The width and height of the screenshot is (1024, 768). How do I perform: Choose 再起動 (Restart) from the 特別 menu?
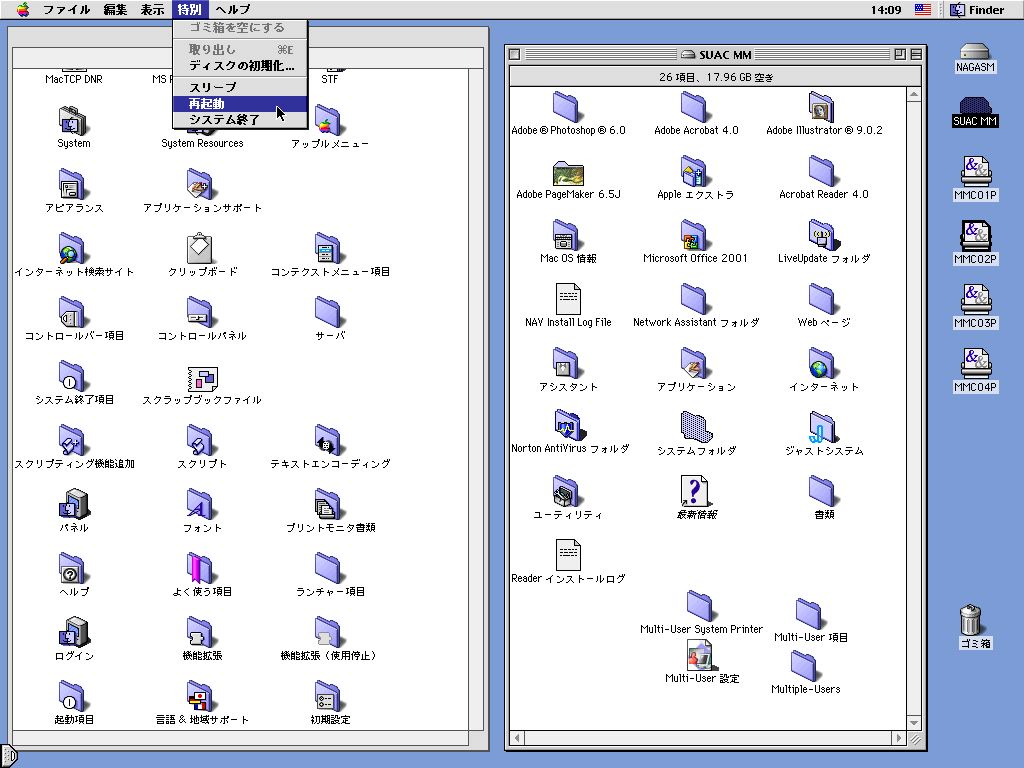point(240,104)
